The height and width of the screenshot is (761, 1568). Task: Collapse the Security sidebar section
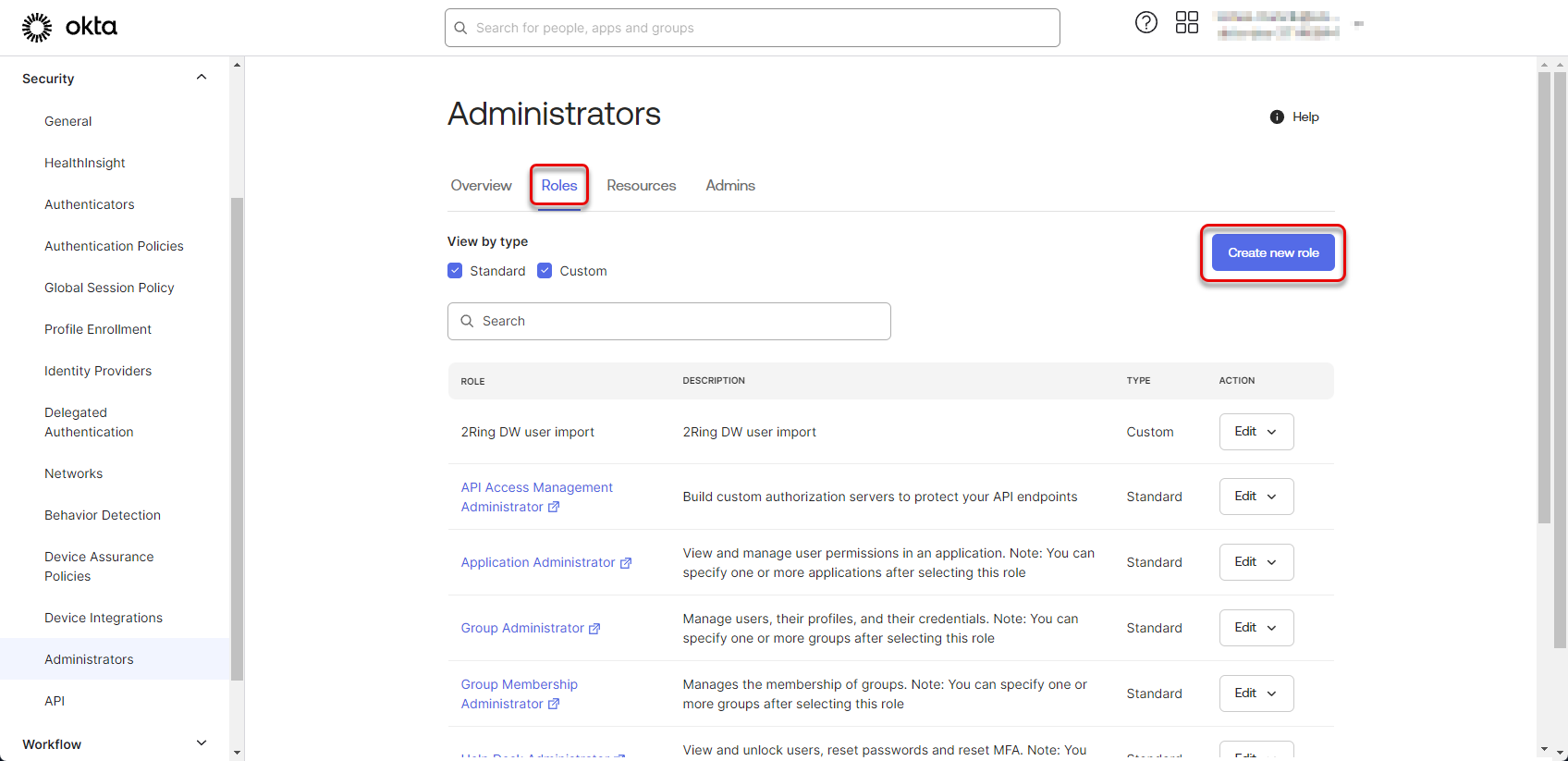click(202, 78)
